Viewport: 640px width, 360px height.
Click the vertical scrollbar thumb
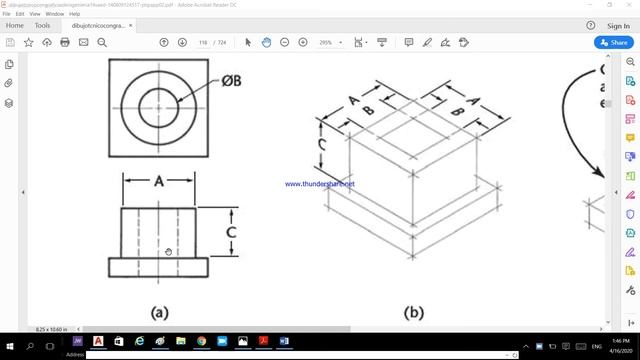pos(609,104)
